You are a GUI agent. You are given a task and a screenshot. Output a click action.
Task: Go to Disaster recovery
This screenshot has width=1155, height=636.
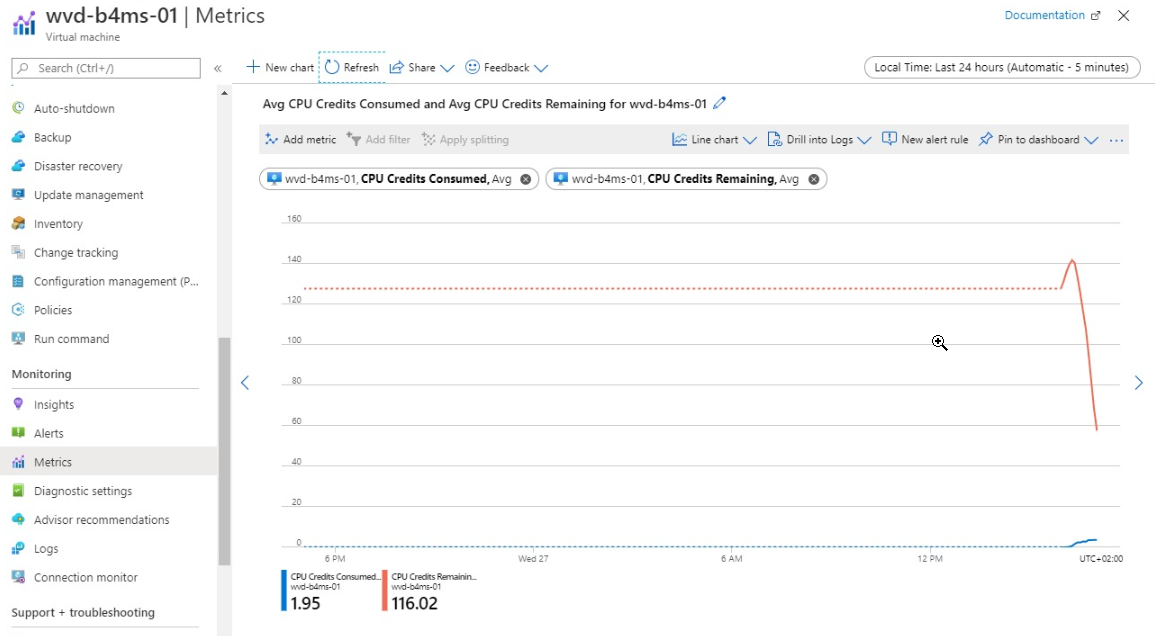pos(78,166)
